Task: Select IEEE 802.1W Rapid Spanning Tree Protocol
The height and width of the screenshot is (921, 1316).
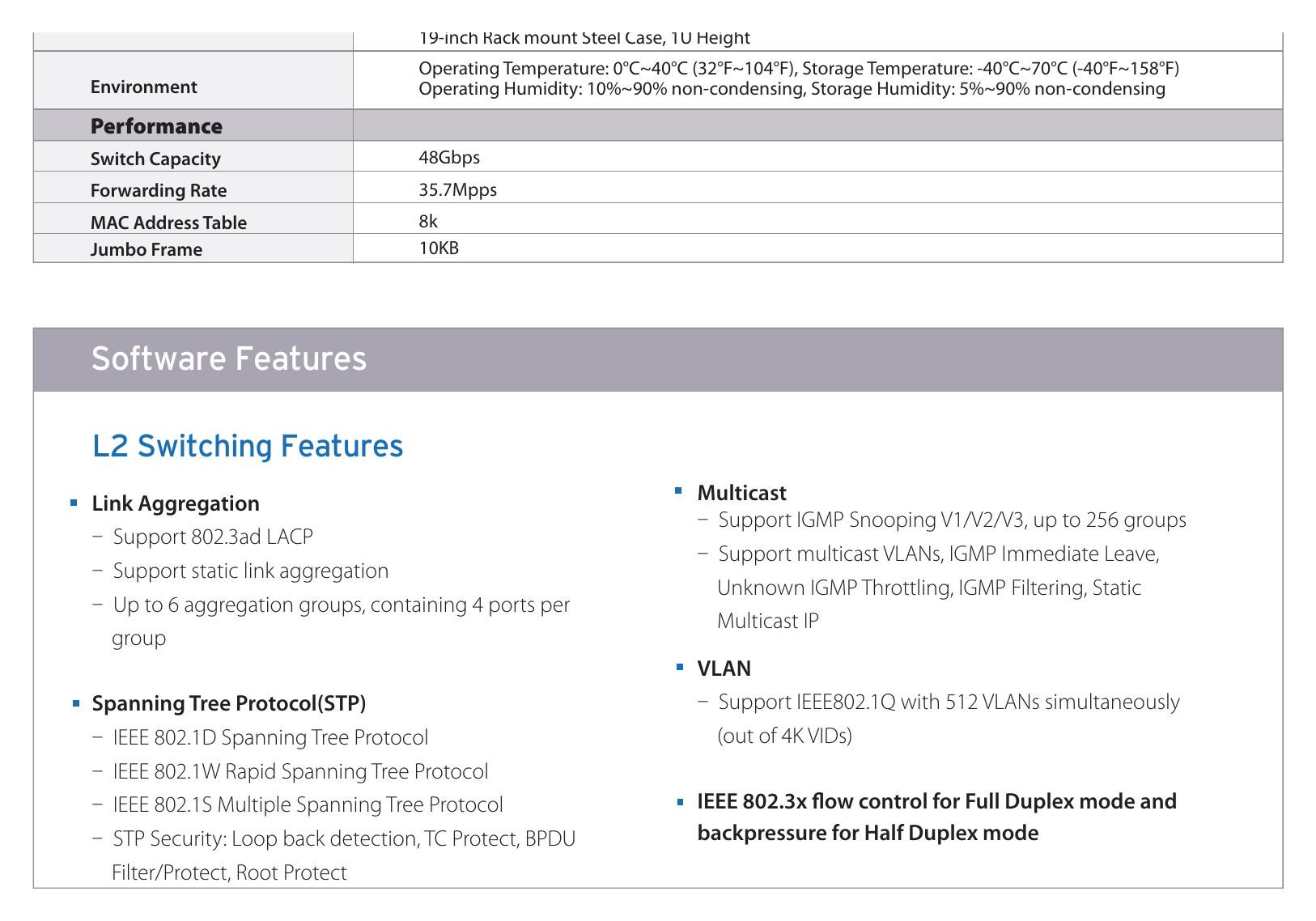Action: (300, 771)
